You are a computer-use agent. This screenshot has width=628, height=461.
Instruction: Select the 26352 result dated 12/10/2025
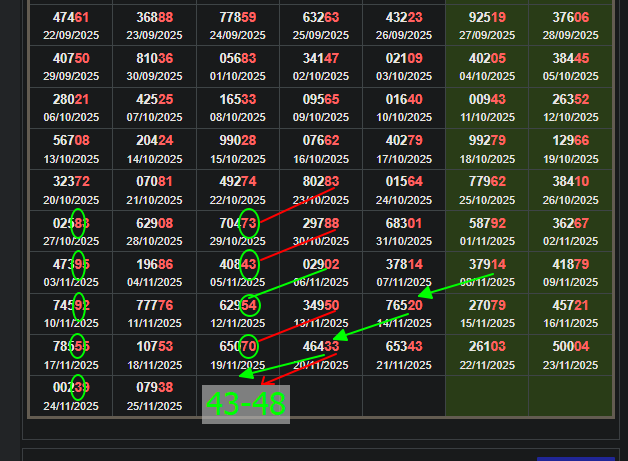tap(570, 107)
